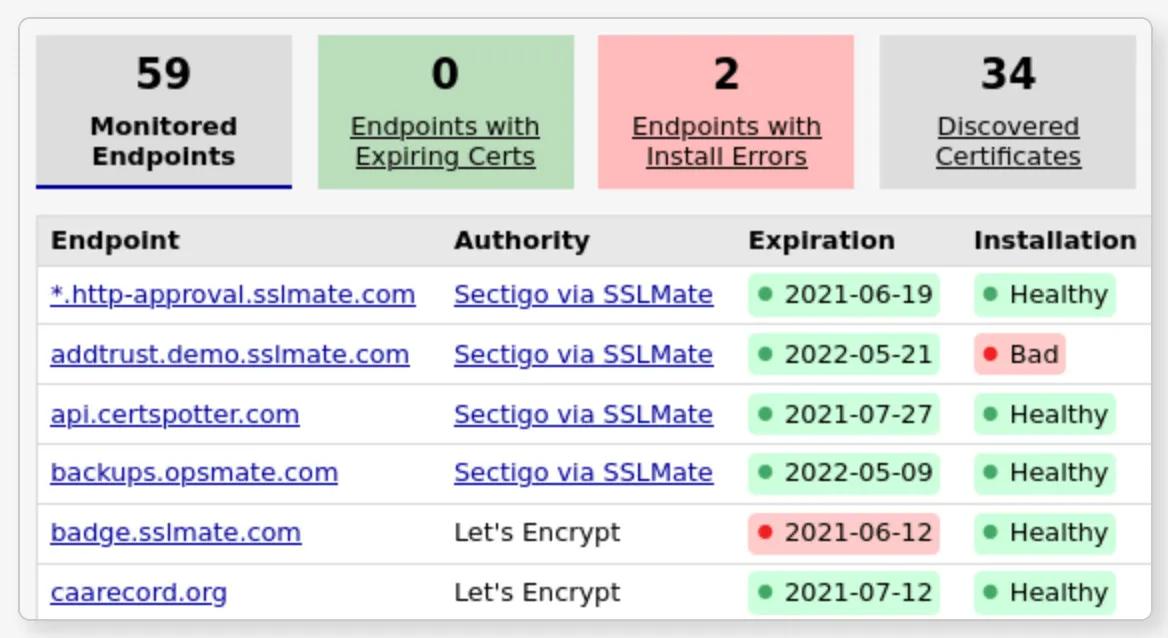The height and width of the screenshot is (638, 1168).
Task: Click Healthy status for caarecord.org row
Action: [x=1045, y=593]
